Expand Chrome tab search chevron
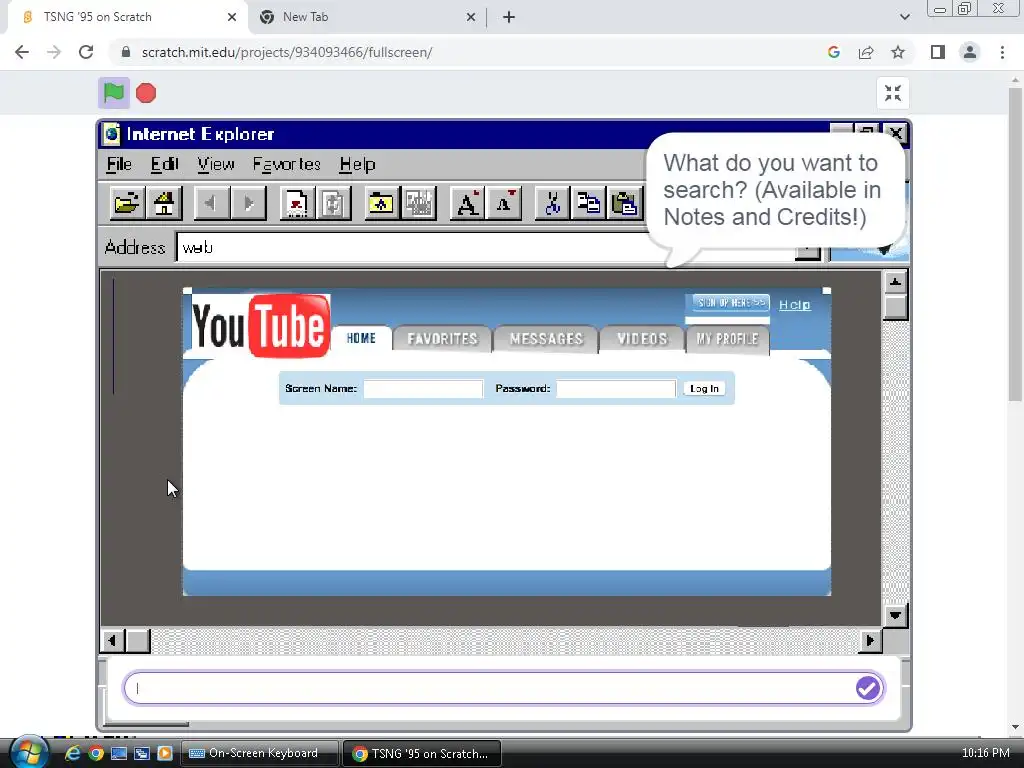This screenshot has width=1024, height=768. pos(904,17)
